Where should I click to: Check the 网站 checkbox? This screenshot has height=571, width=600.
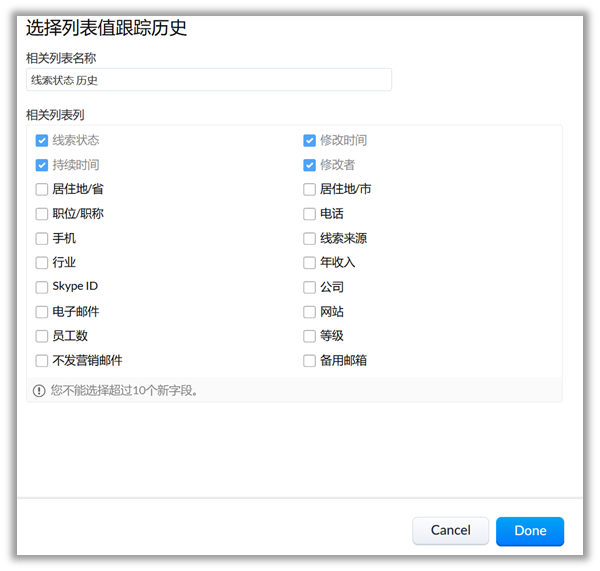point(310,312)
